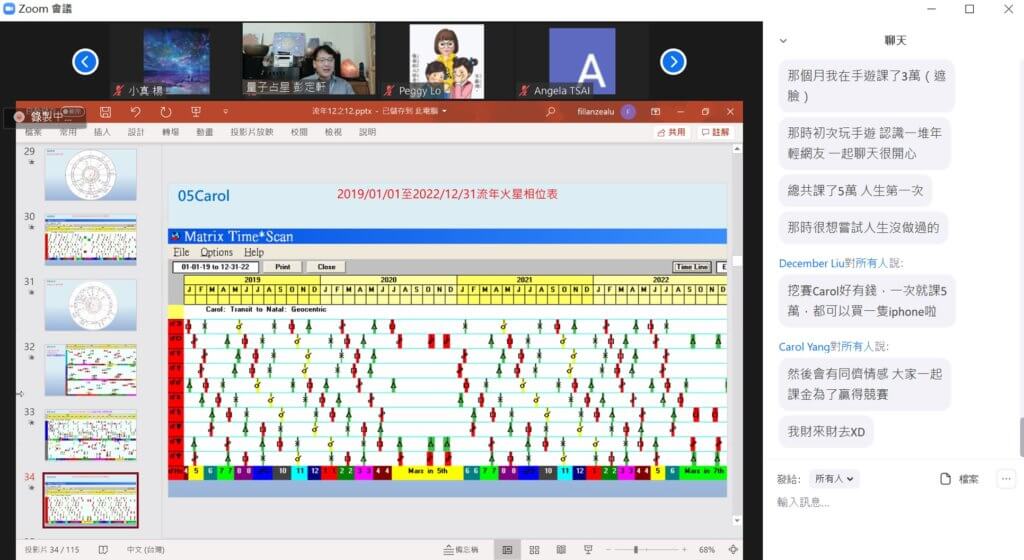The height and width of the screenshot is (560, 1024).
Task: Click the slide pane scroll-up arrow
Action: 737,149
